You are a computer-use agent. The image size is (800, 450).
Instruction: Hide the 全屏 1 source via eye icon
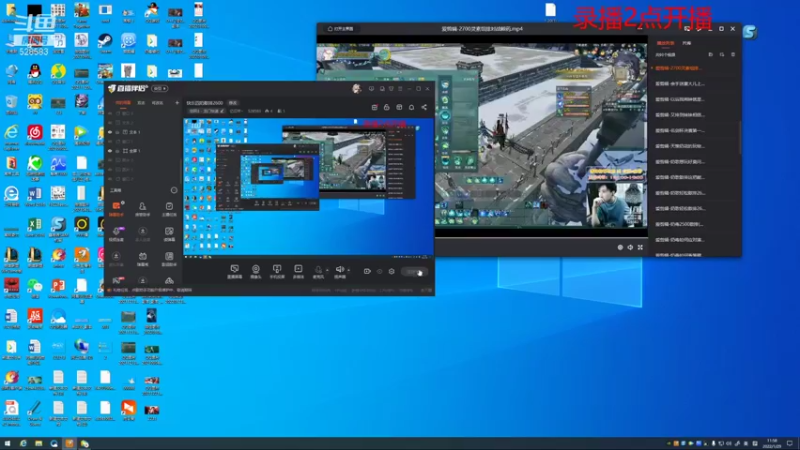(110, 151)
